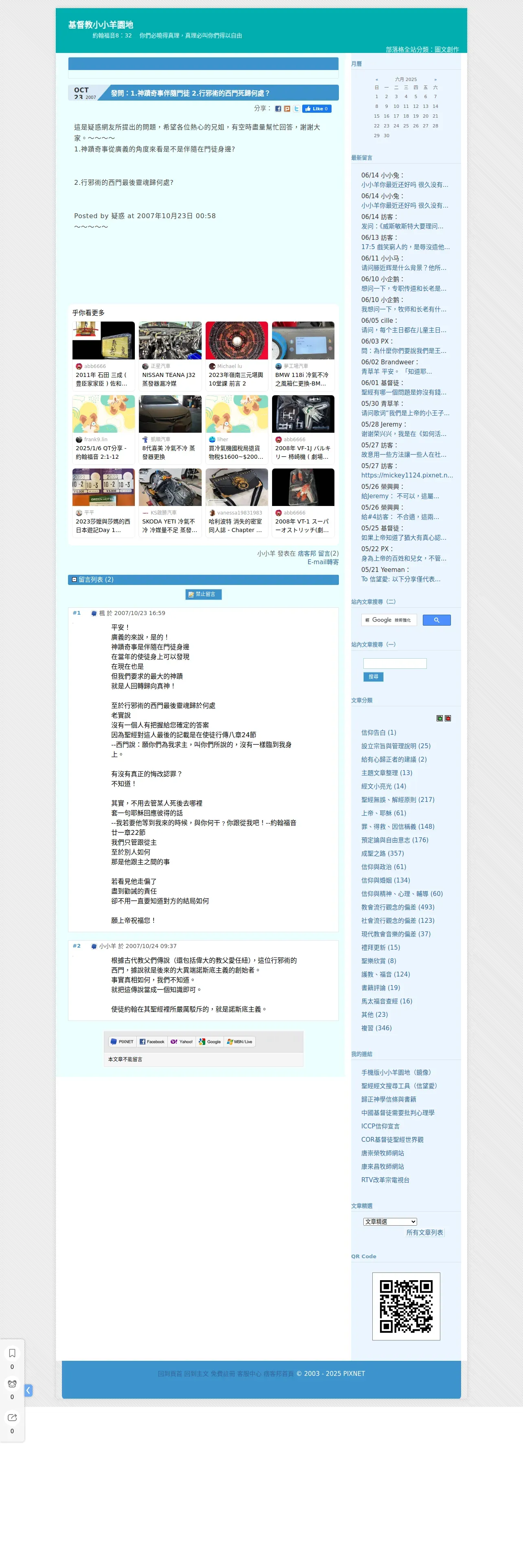The image size is (523, 1568).
Task: Click the E-mail轉寄 link
Action: 323,562
